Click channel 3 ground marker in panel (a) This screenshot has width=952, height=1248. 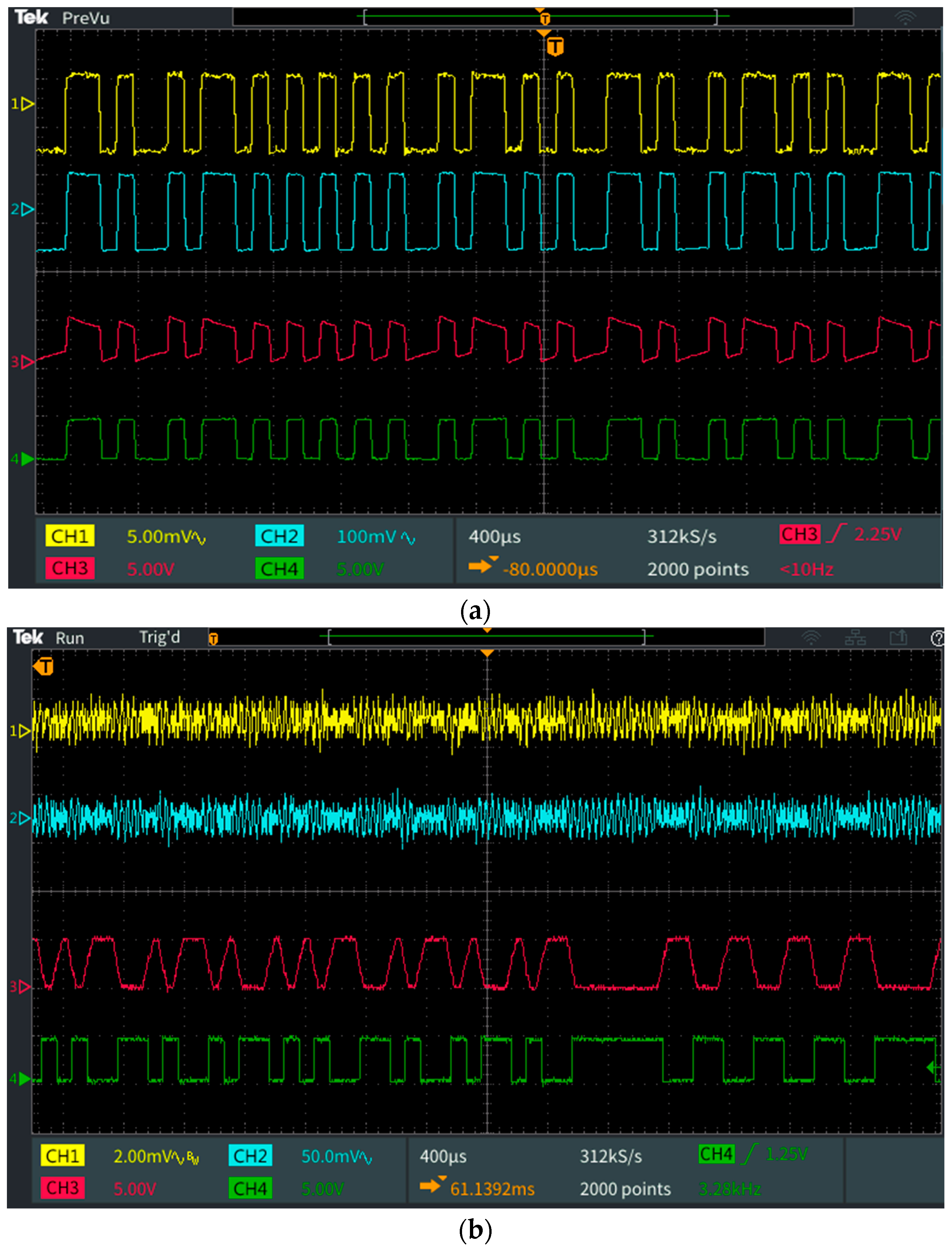tap(22, 362)
